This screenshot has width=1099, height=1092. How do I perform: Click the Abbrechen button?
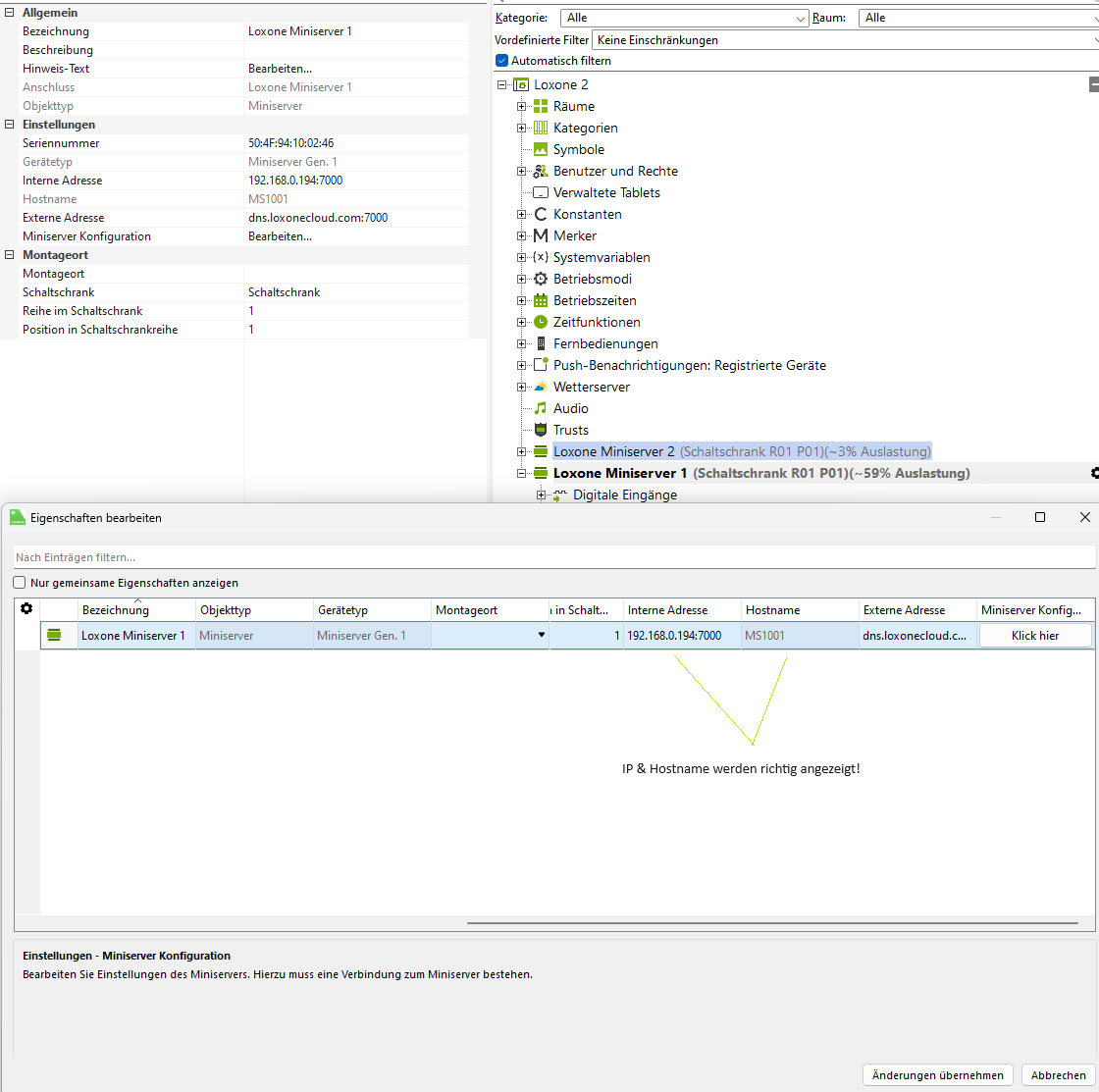1059,1075
